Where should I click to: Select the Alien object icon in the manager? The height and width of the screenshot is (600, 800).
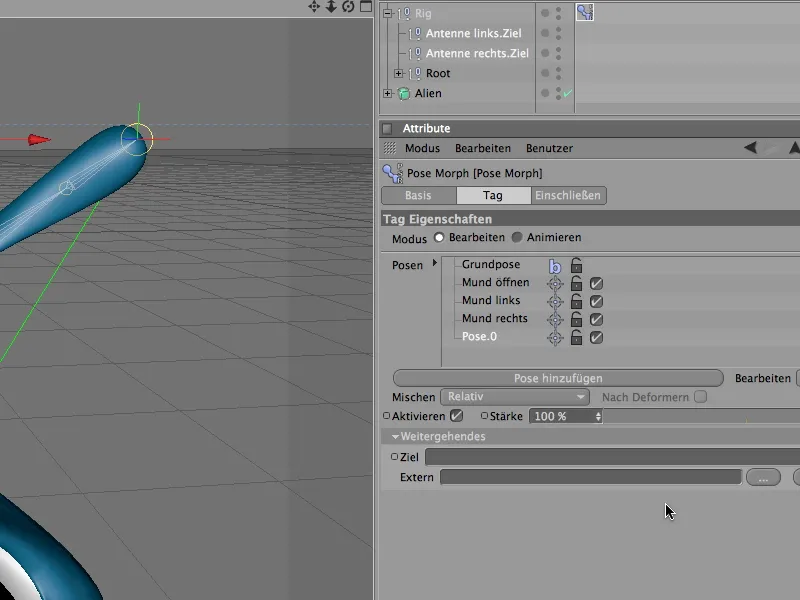tap(403, 93)
